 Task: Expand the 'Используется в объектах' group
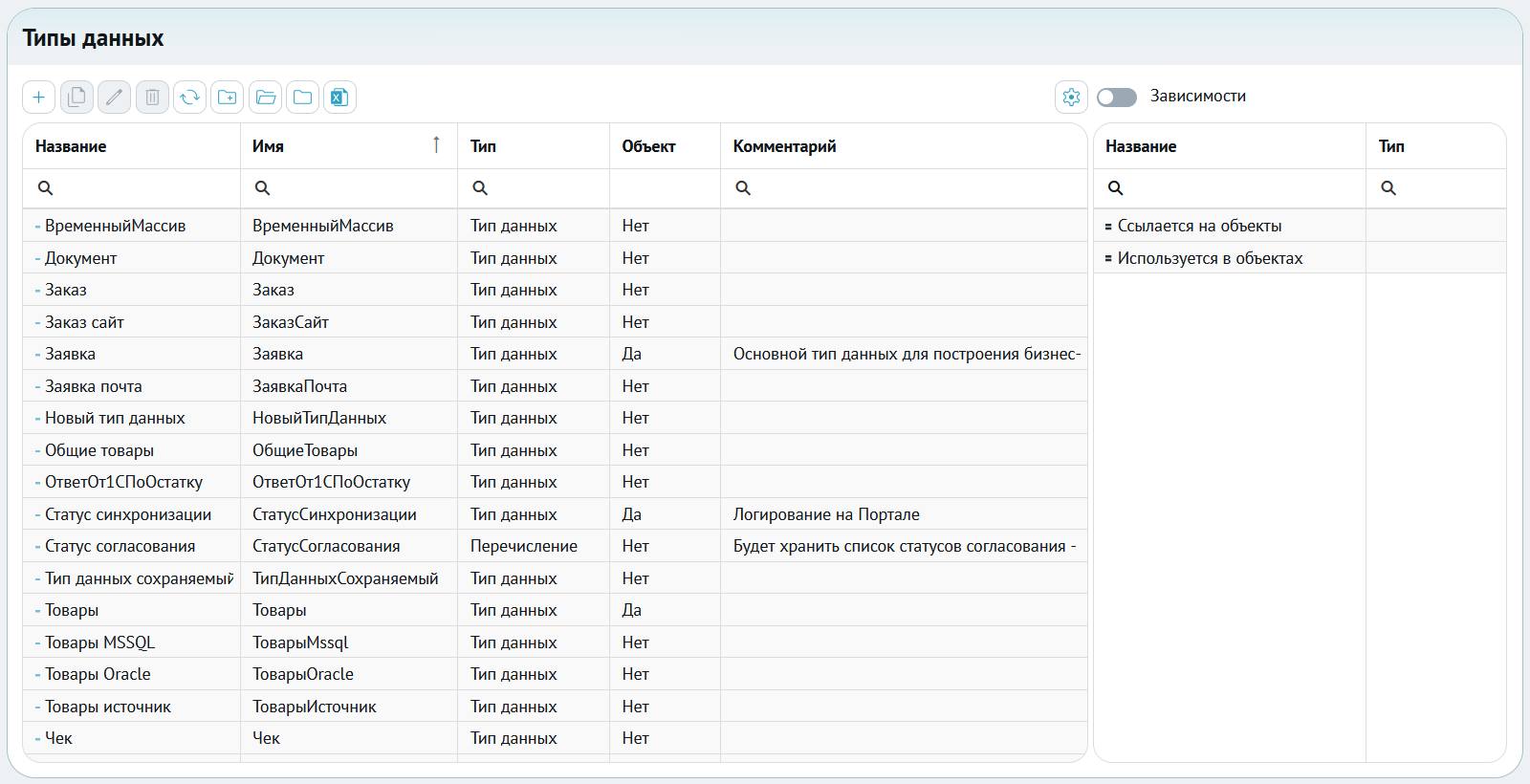[1107, 259]
